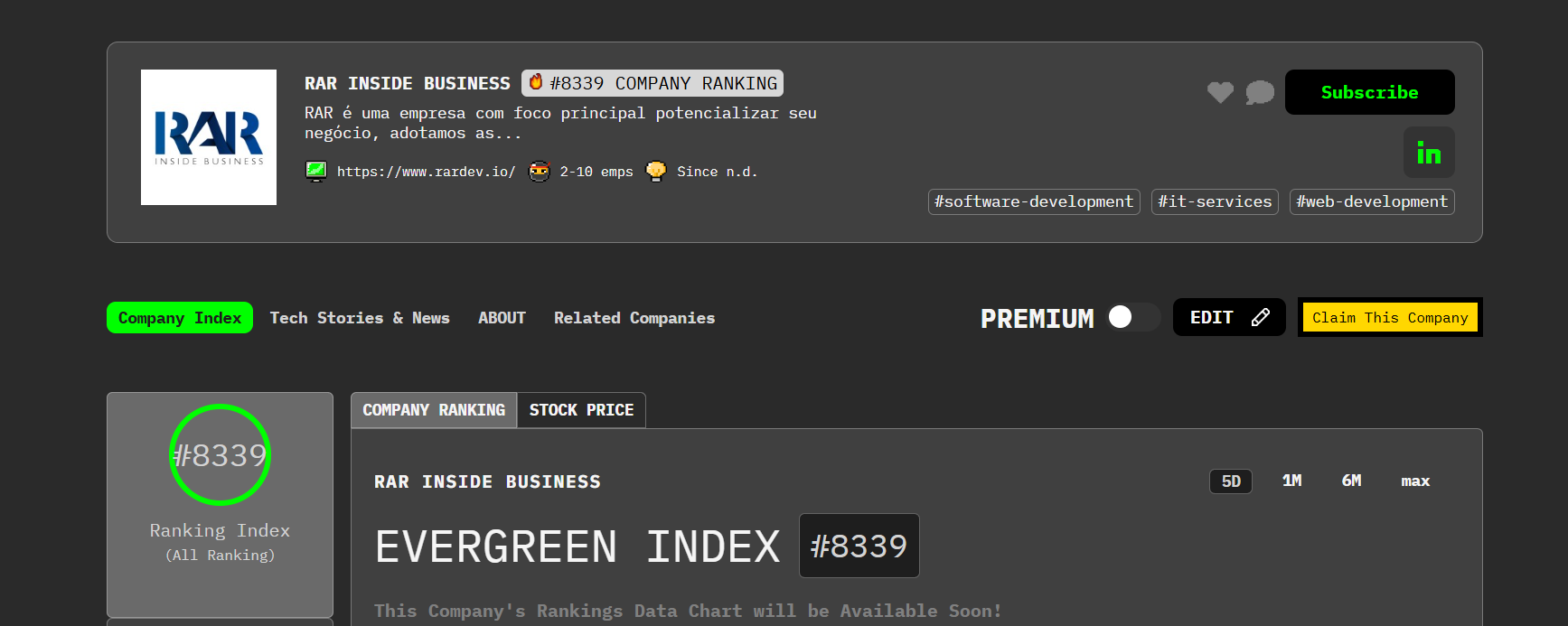The width and height of the screenshot is (1568, 626).
Task: Switch to the COMPANY RANKING chart tab
Action: pyautogui.click(x=434, y=410)
